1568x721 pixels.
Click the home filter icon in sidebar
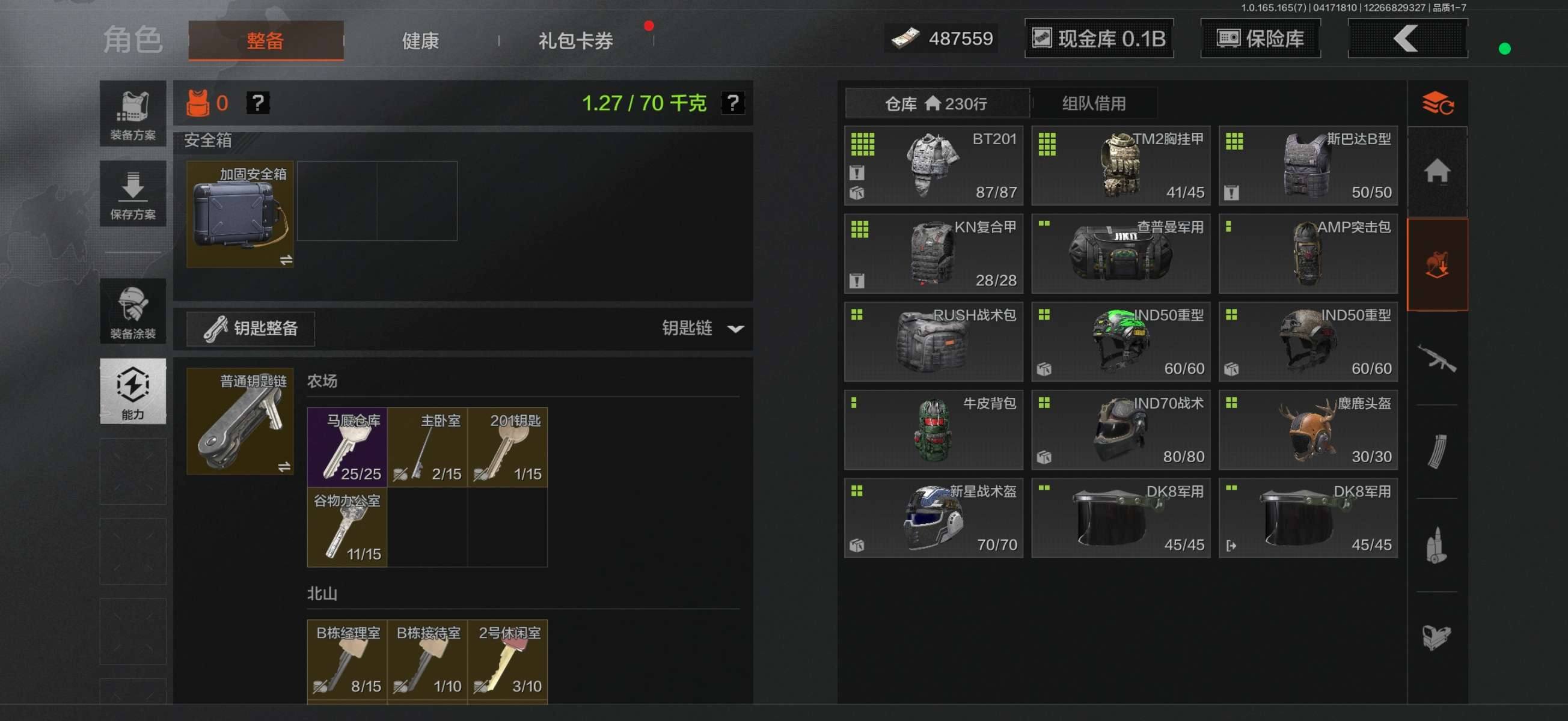pos(1437,171)
